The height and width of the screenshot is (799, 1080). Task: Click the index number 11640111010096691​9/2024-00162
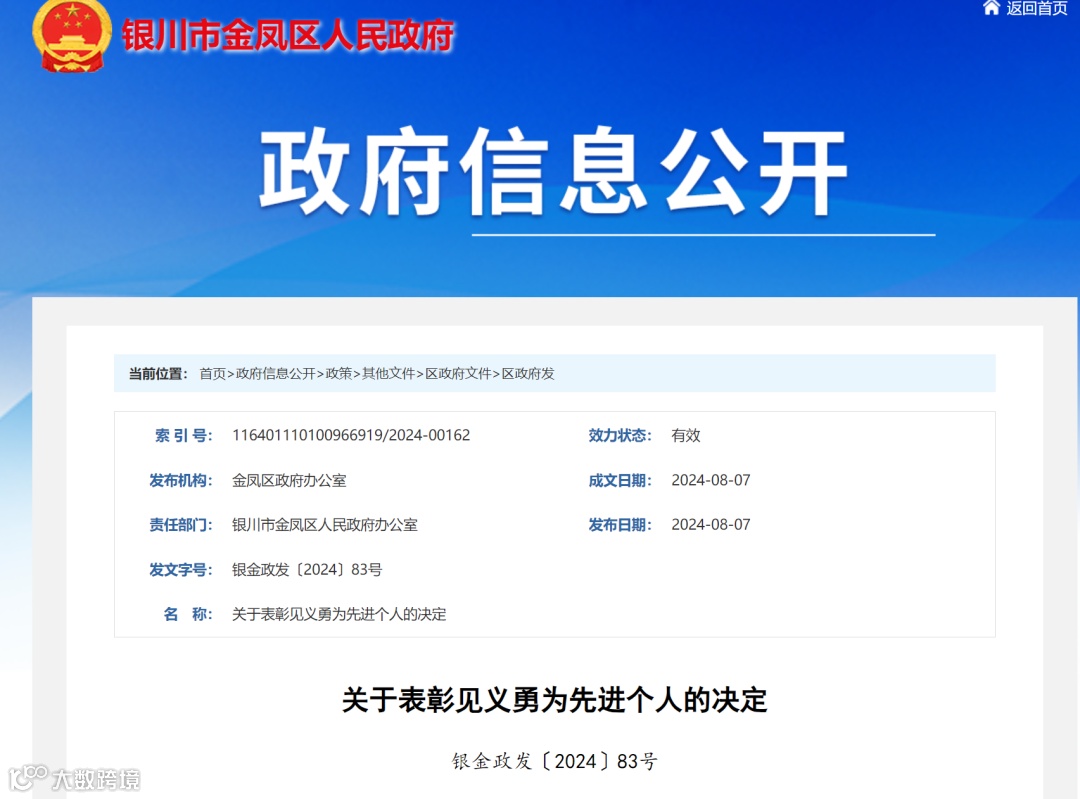coord(351,435)
